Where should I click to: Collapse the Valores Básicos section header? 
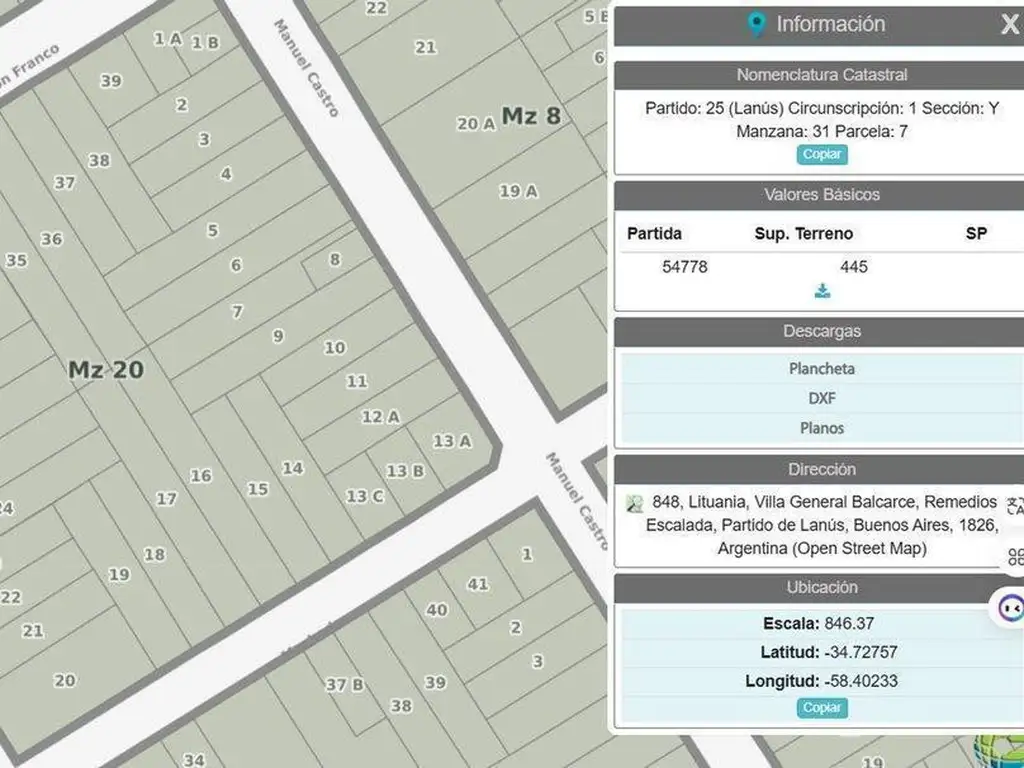tap(821, 195)
